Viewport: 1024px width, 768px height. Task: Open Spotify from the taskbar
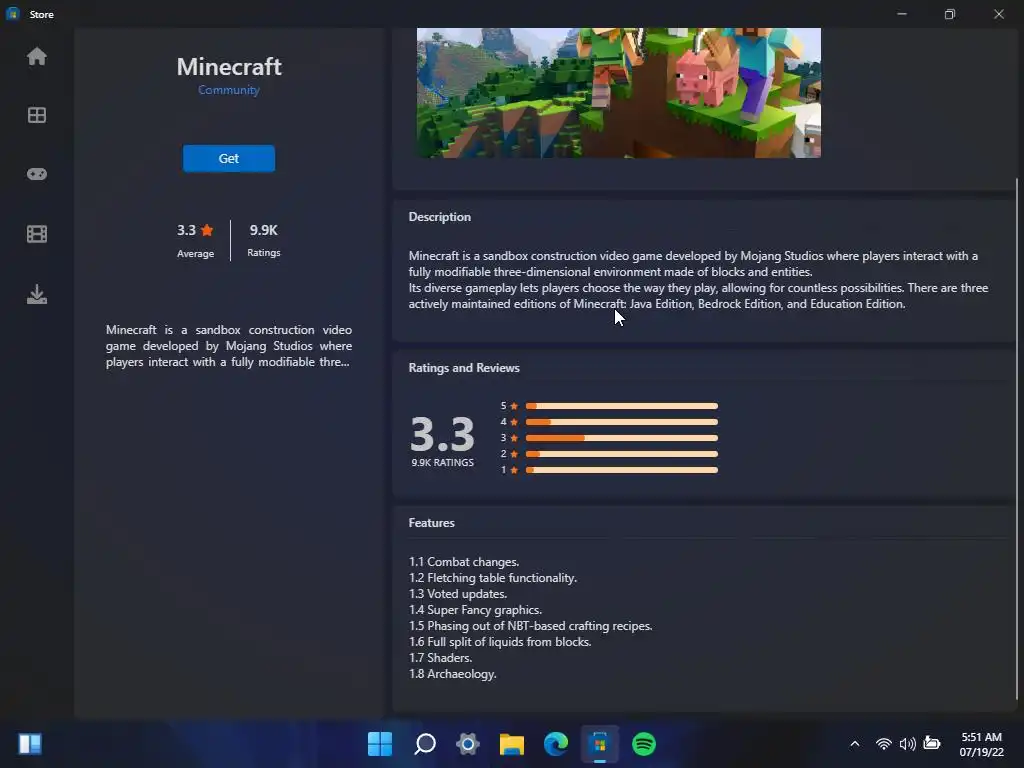(x=644, y=744)
